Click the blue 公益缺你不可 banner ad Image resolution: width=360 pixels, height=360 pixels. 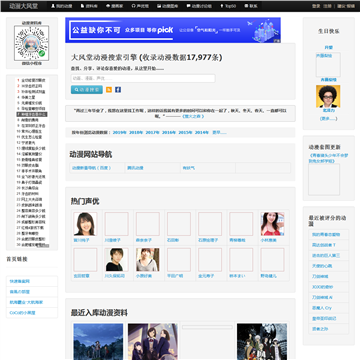pos(173,30)
